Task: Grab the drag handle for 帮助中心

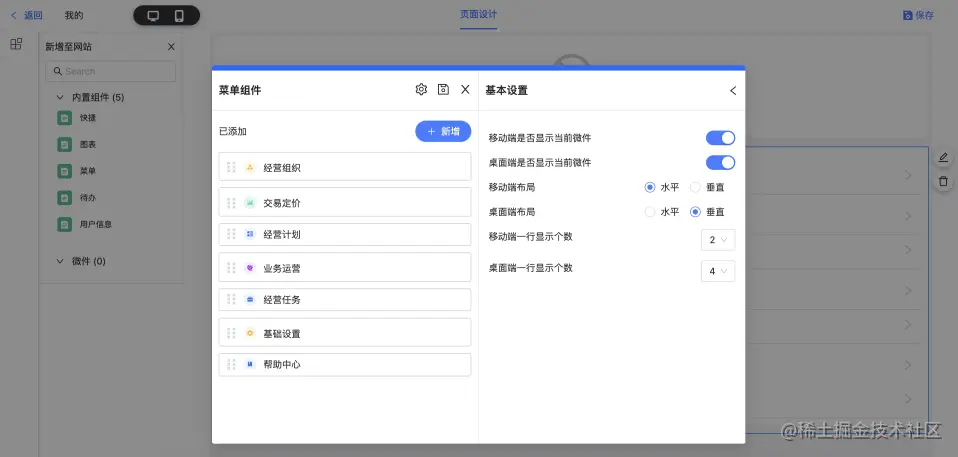Action: (x=231, y=364)
